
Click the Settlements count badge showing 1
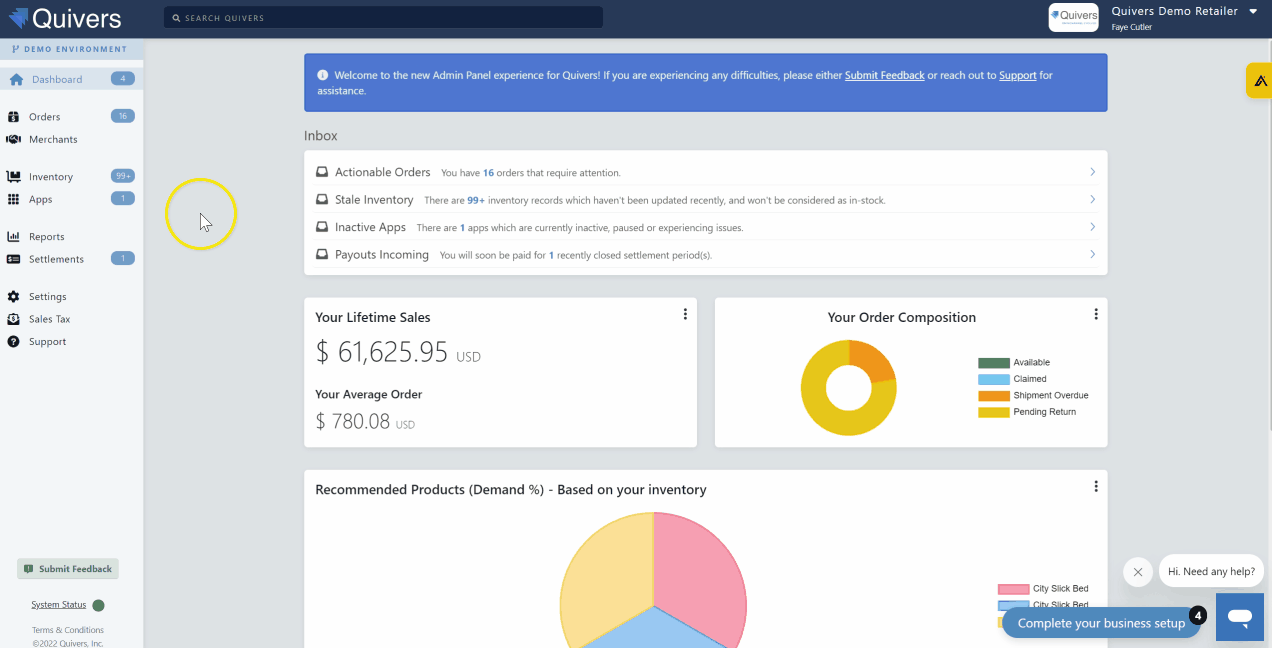coord(123,258)
